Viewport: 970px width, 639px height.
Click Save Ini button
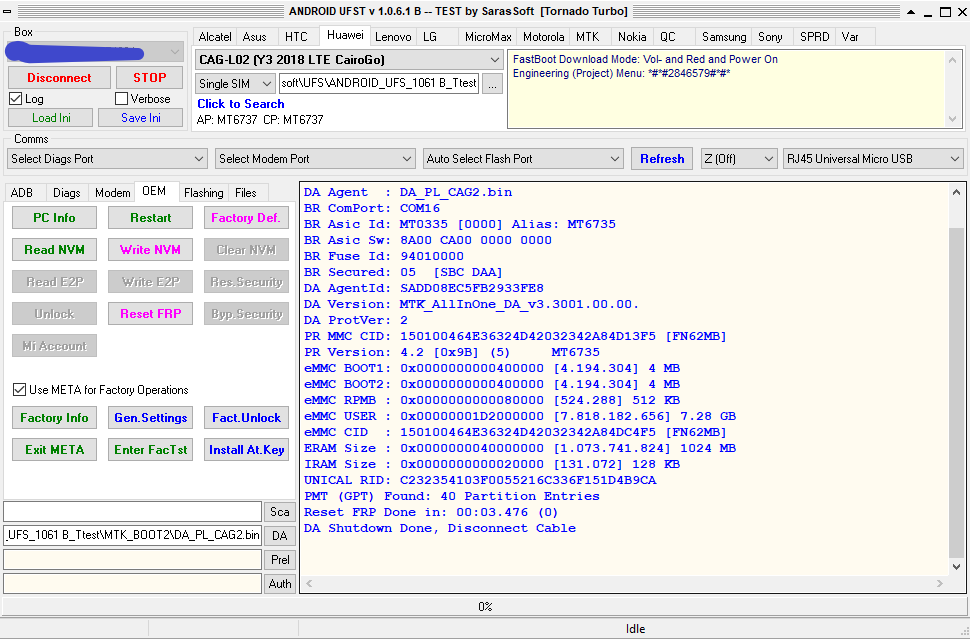tap(140, 118)
